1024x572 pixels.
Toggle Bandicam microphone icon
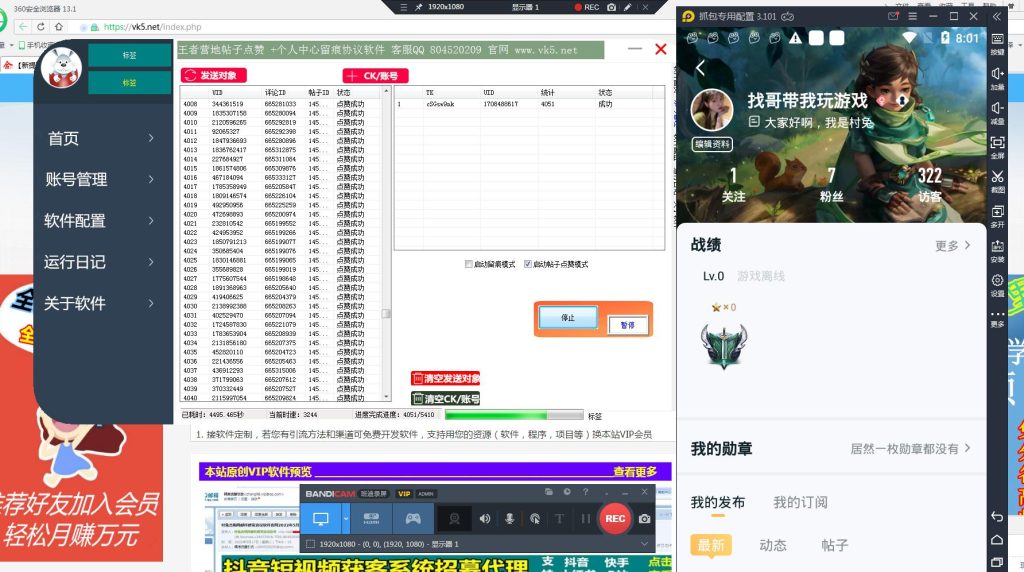coord(509,518)
